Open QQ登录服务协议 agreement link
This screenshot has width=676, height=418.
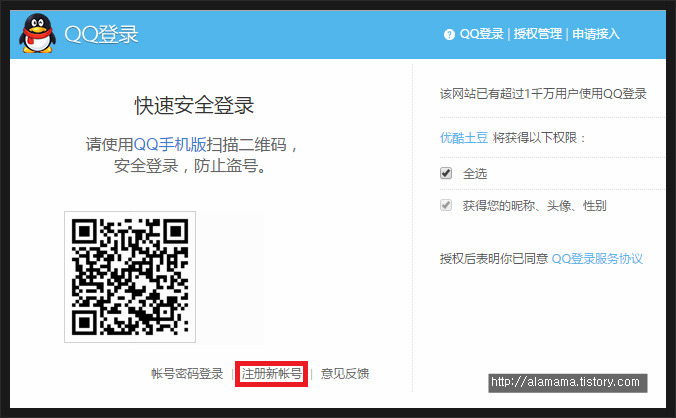click(597, 259)
